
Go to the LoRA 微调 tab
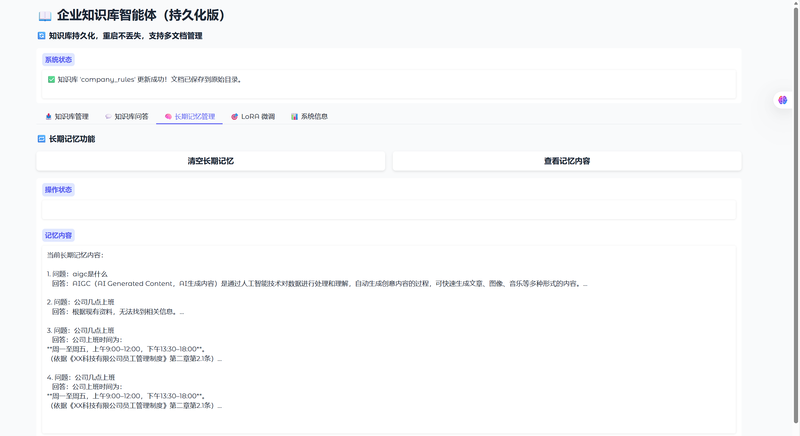click(252, 116)
